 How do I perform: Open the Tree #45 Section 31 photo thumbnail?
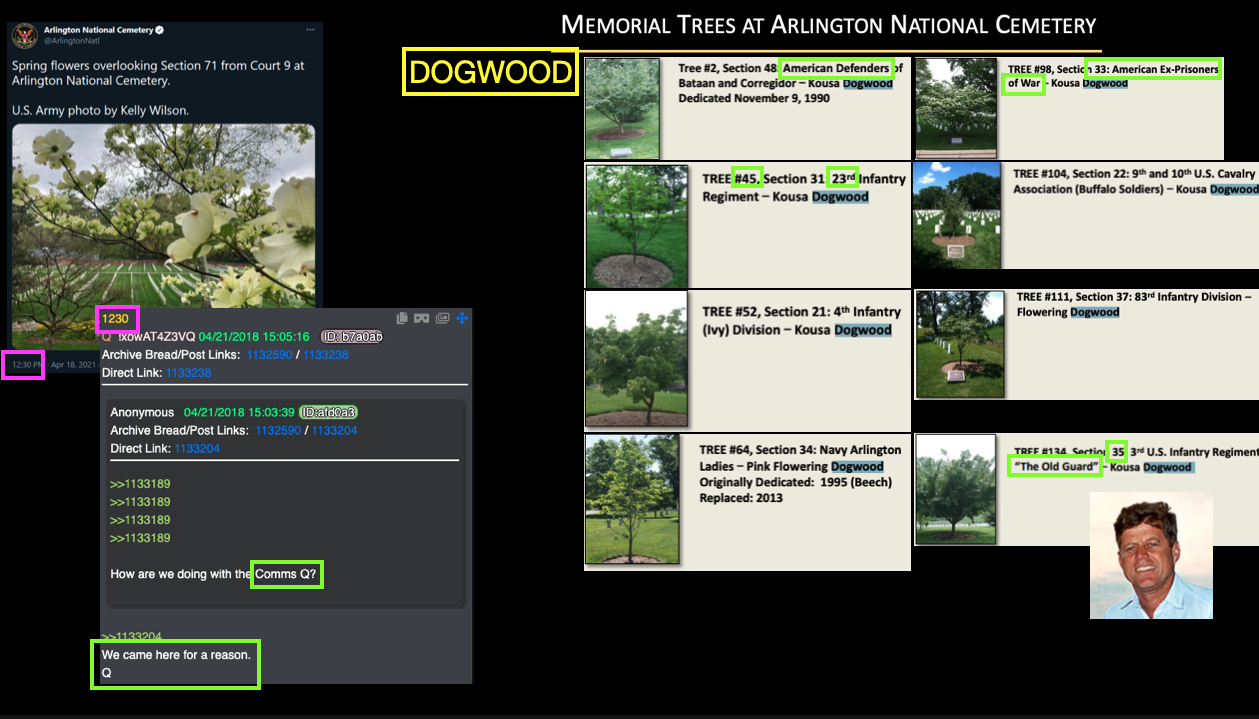coord(636,226)
